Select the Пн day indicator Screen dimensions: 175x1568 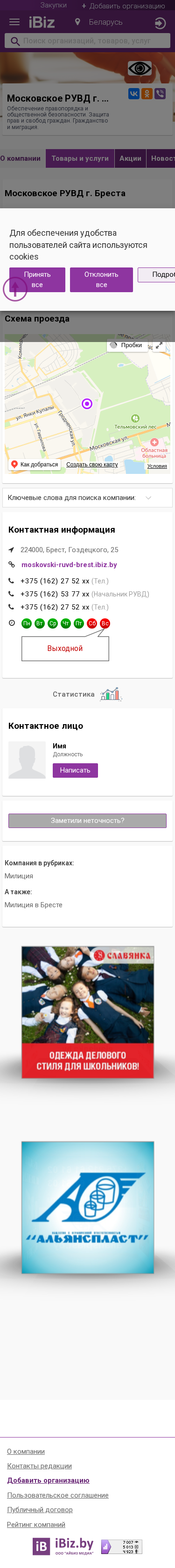(x=26, y=623)
